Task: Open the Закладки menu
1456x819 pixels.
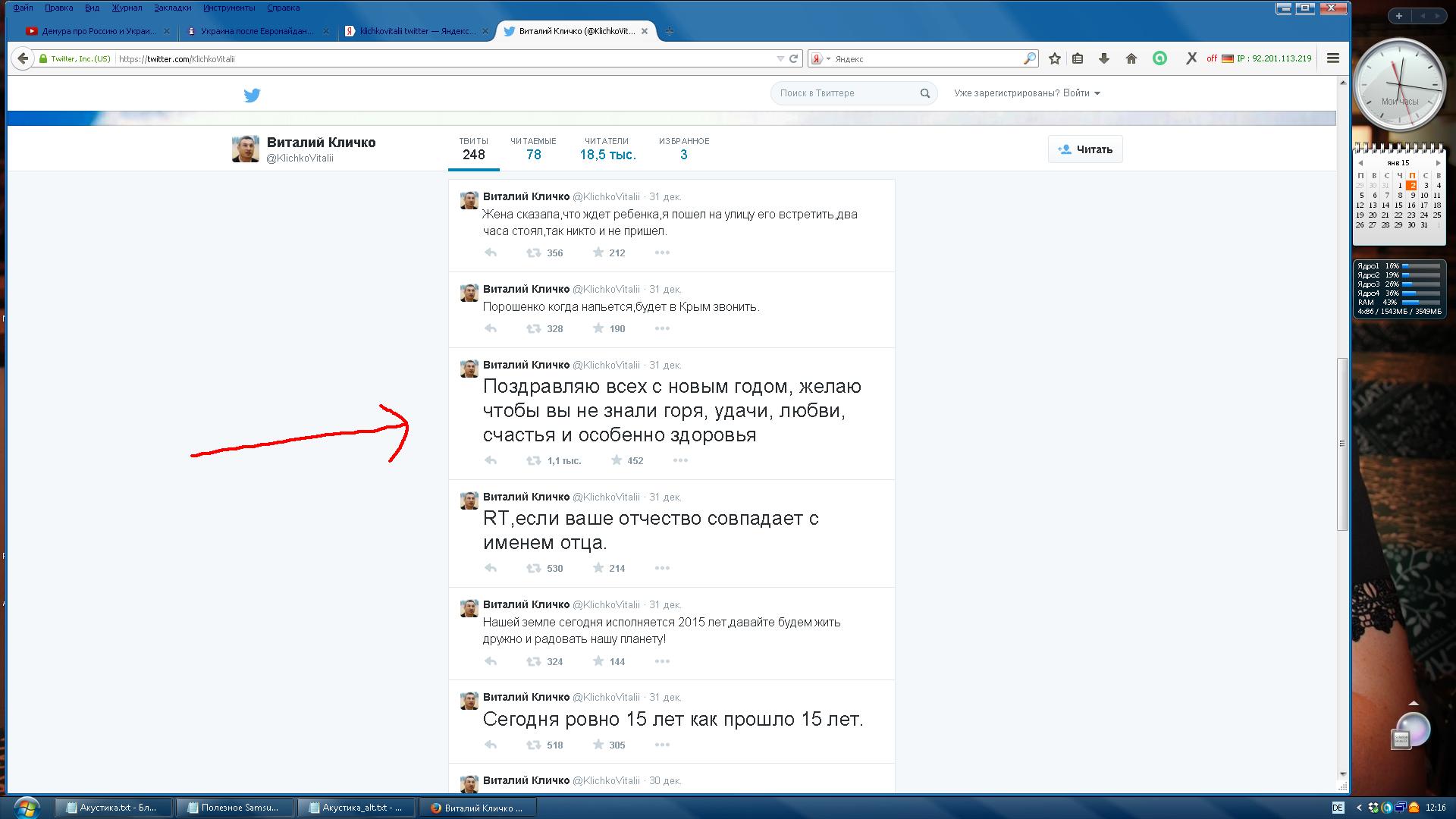Action: 172,8
